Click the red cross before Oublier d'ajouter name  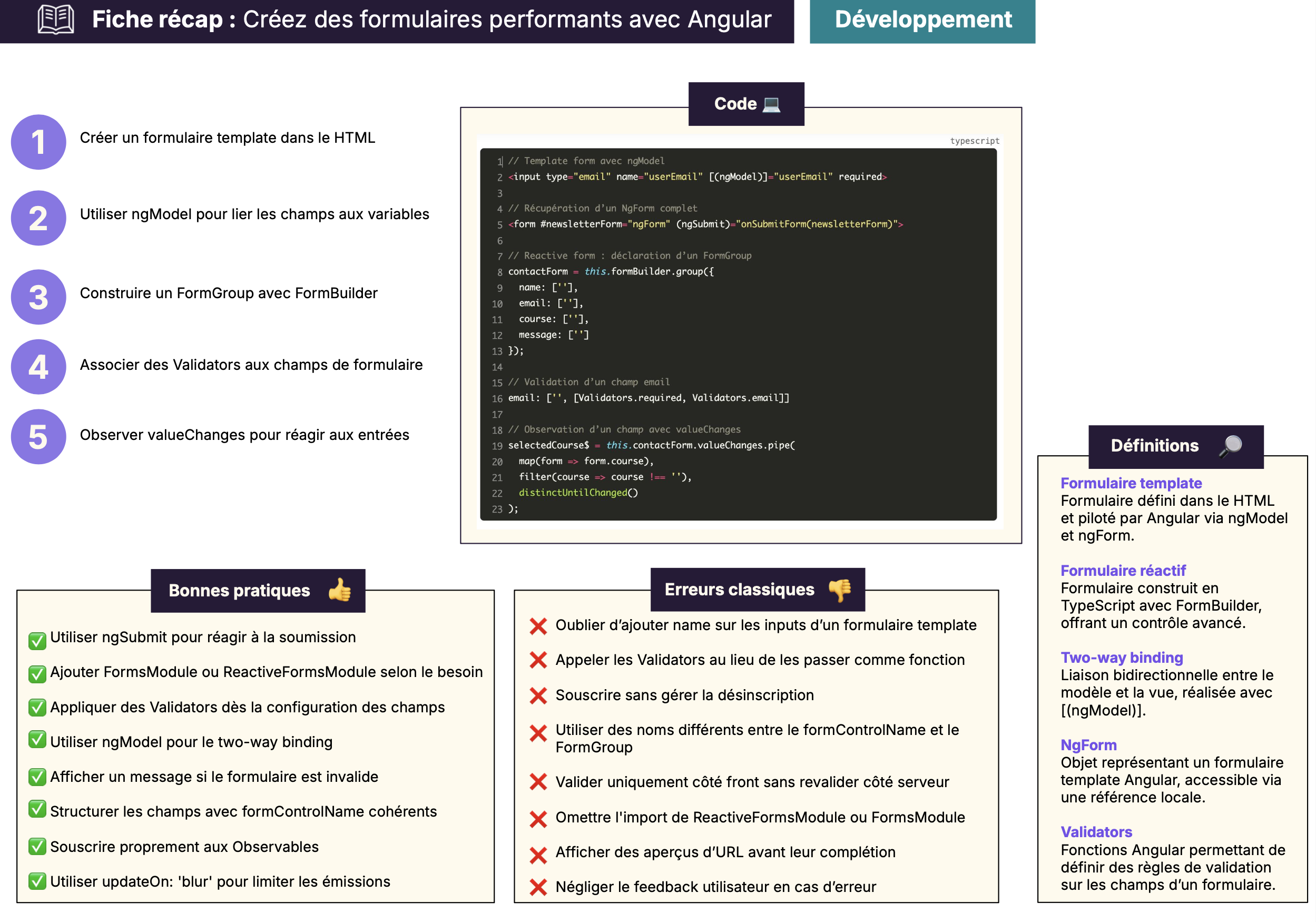coord(538,626)
